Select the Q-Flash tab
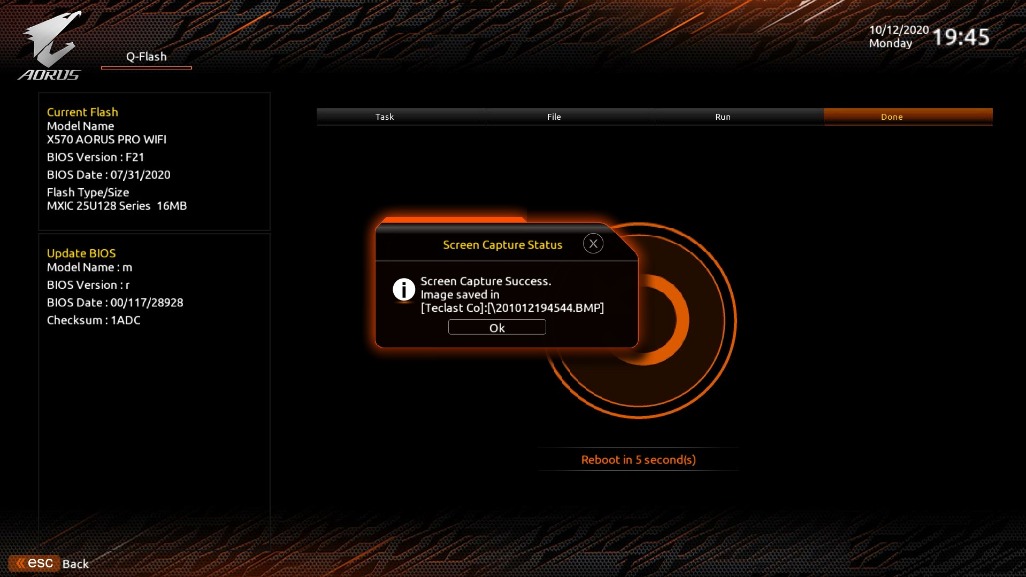This screenshot has width=1026, height=577. coord(147,57)
